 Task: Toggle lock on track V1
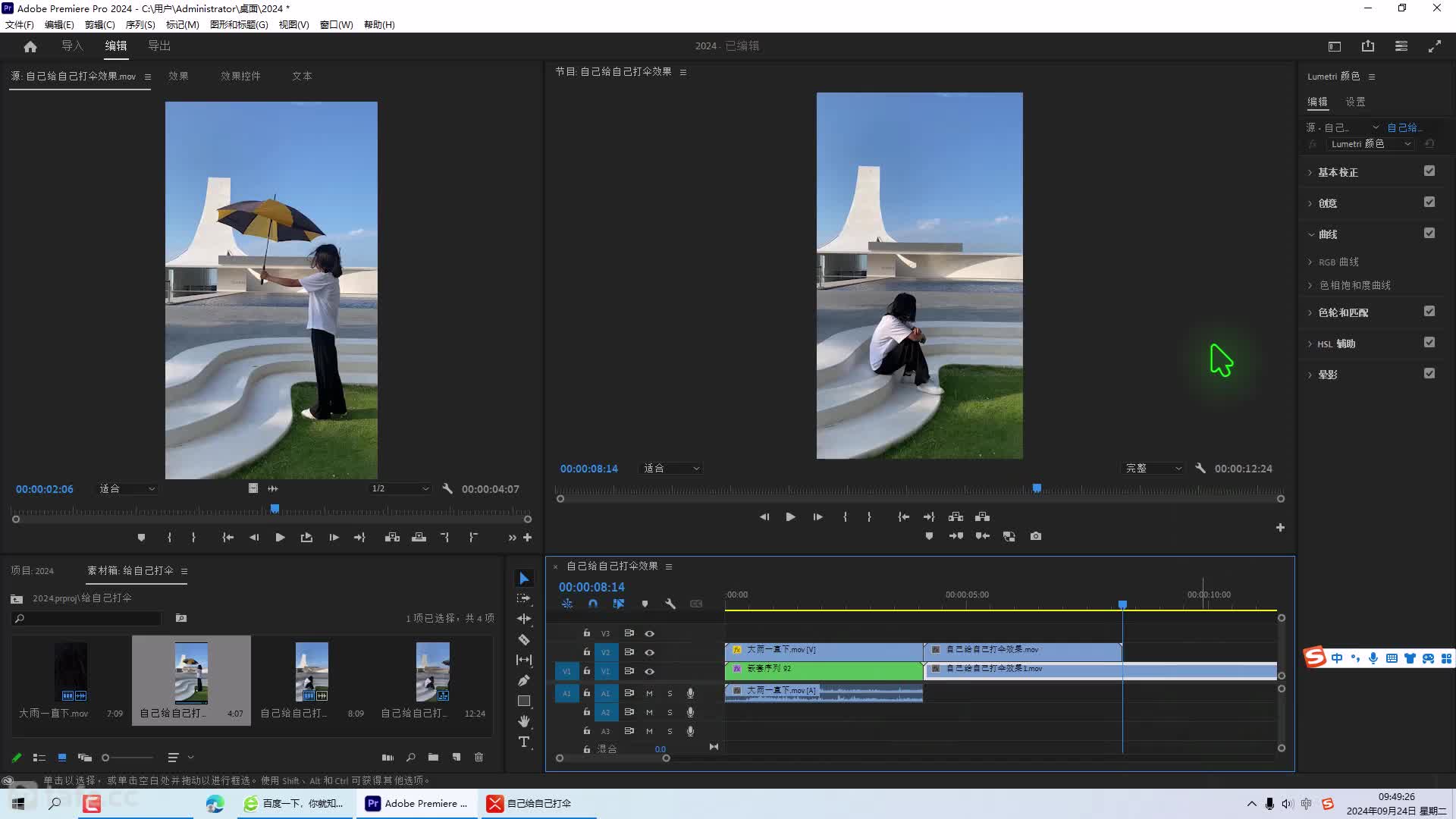point(586,671)
